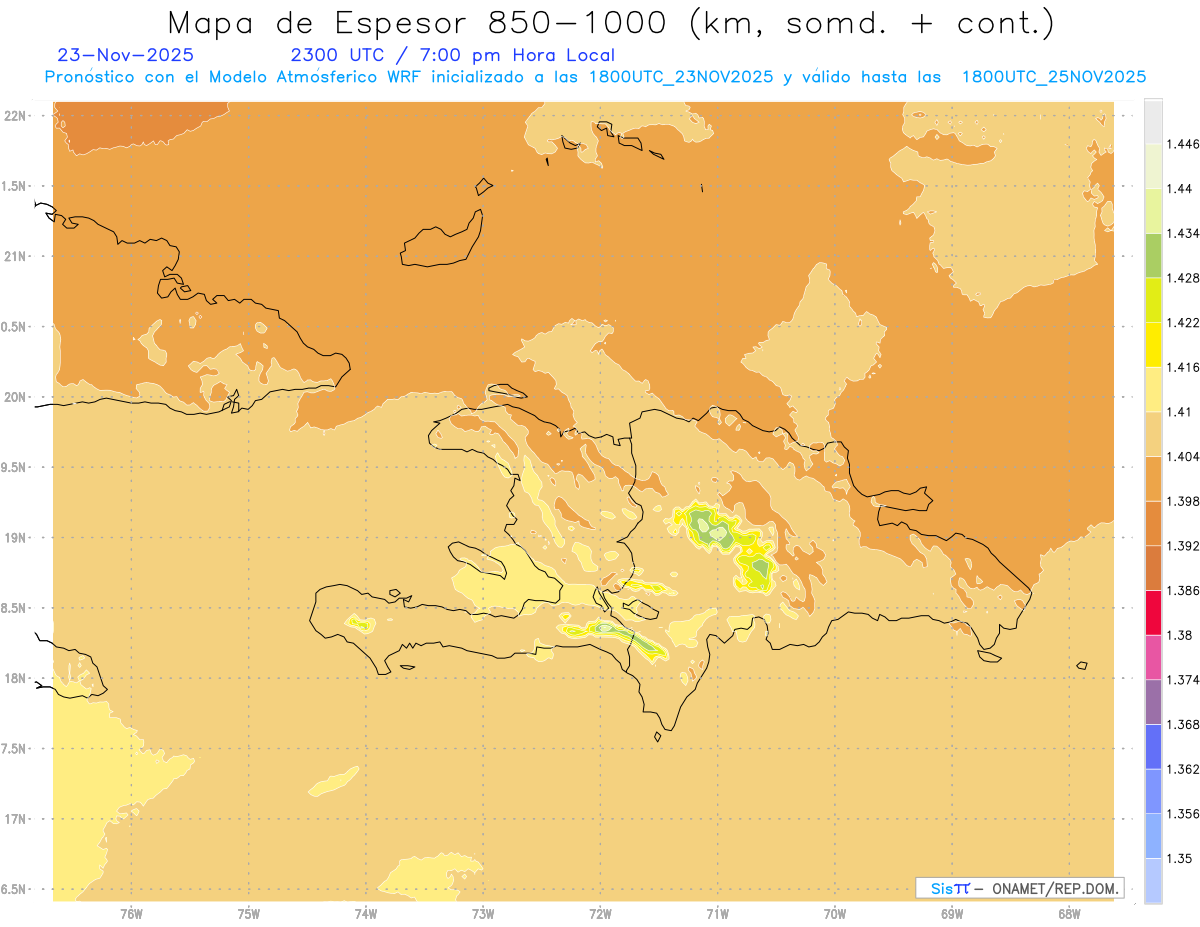This screenshot has width=1200, height=927.
Task: Click the legend value 1.38
Action: point(1181,635)
